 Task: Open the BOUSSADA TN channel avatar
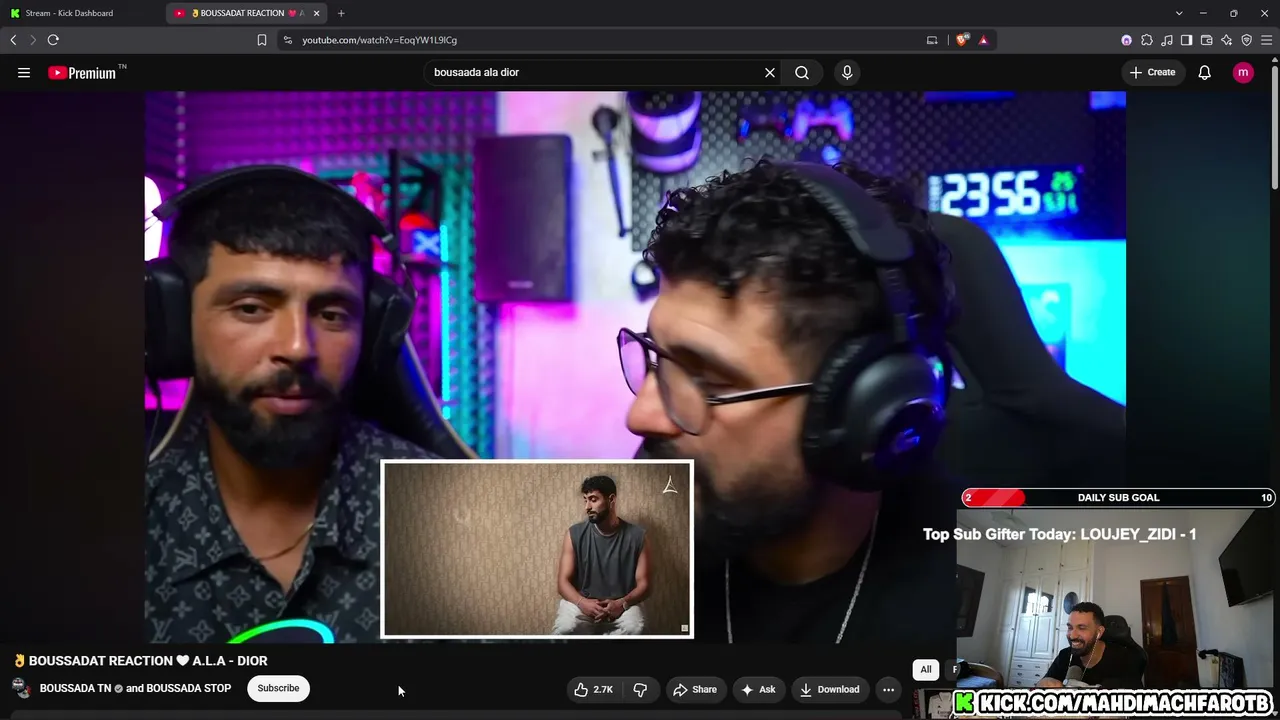coord(21,688)
